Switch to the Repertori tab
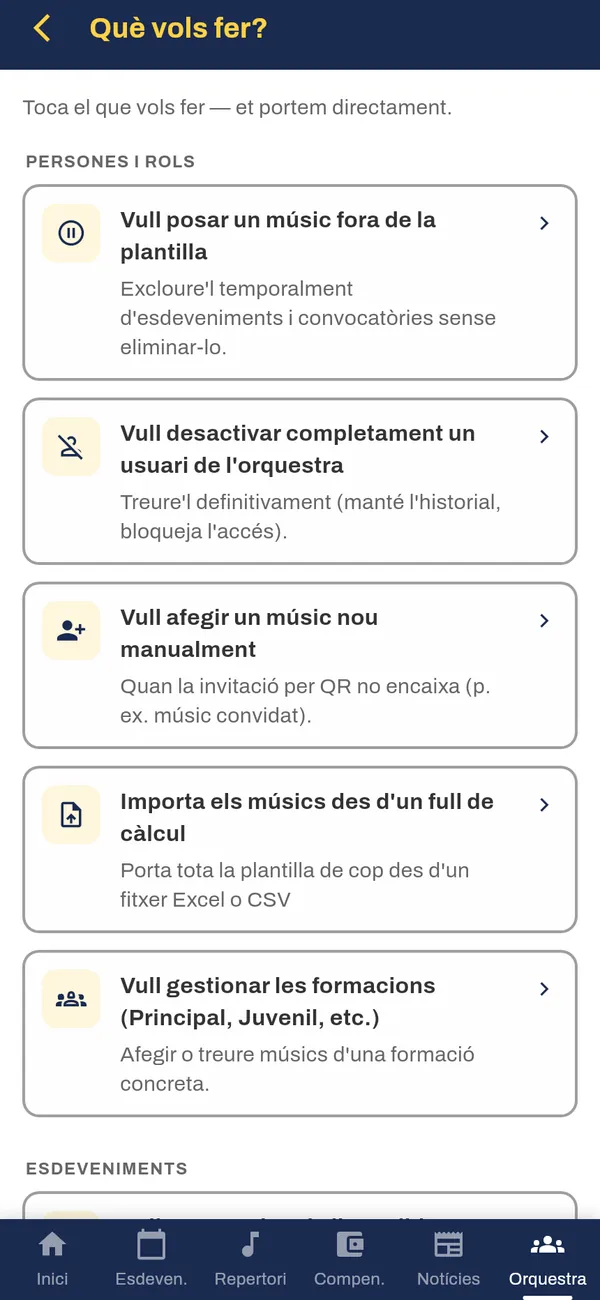Viewport: 600px width, 1300px height. 250,1259
